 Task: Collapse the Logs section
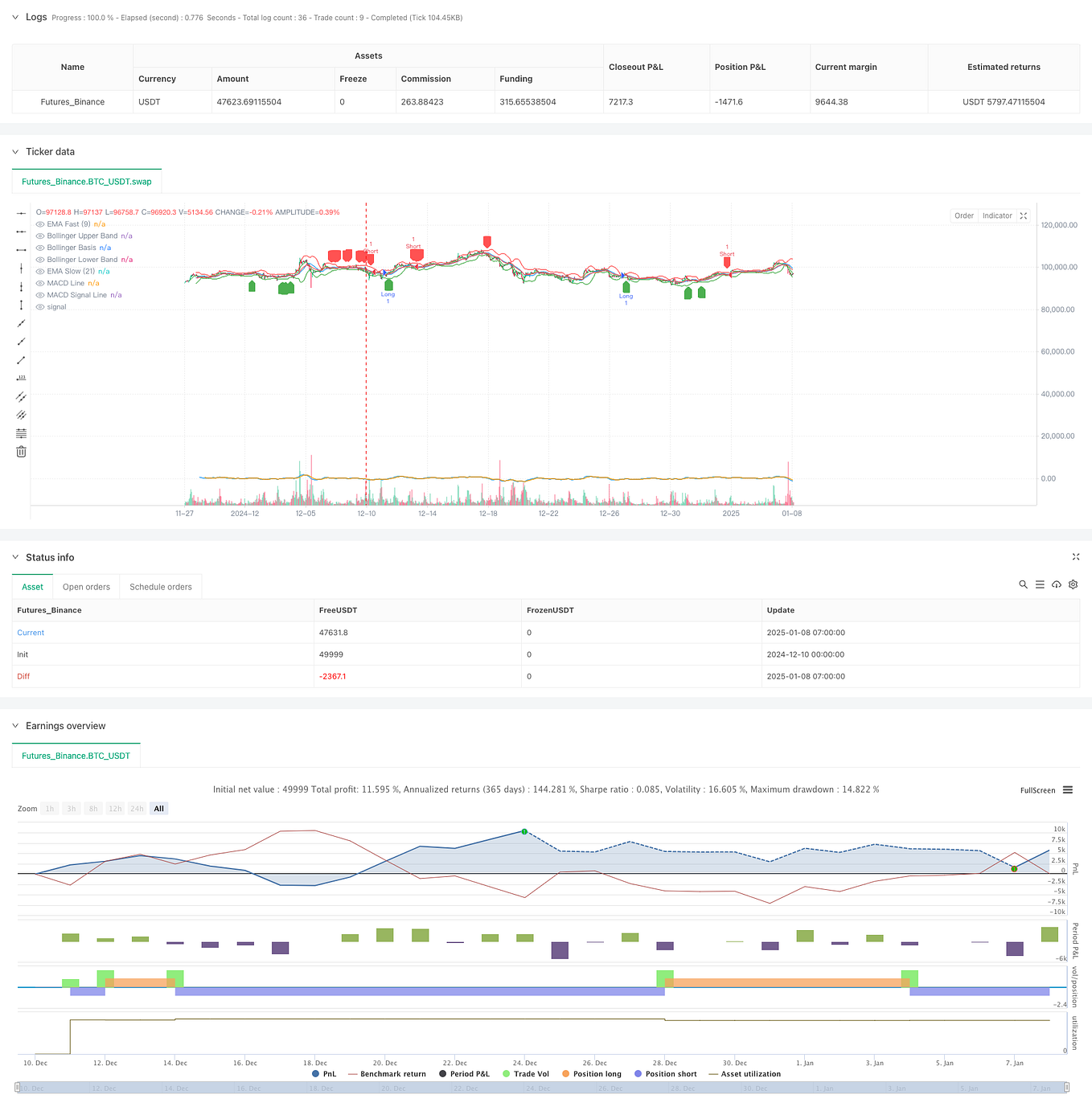coord(14,17)
